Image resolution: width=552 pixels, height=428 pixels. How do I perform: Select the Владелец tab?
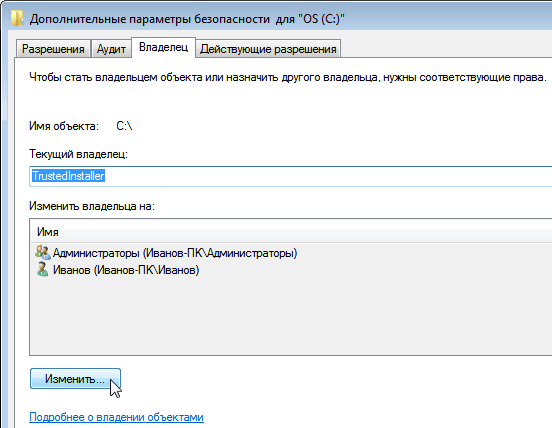point(163,47)
